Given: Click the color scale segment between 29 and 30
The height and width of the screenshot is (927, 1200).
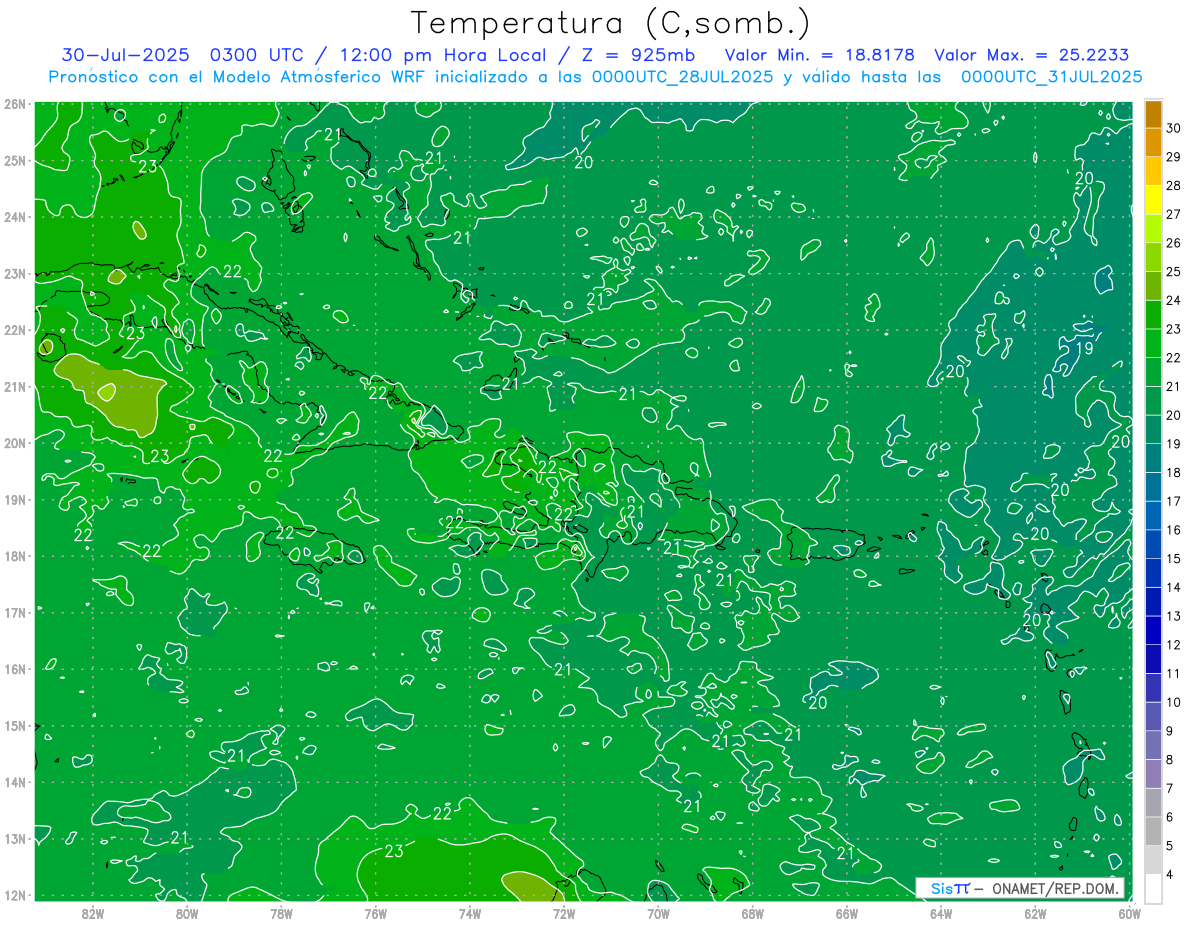Looking at the screenshot, I should [1153, 142].
